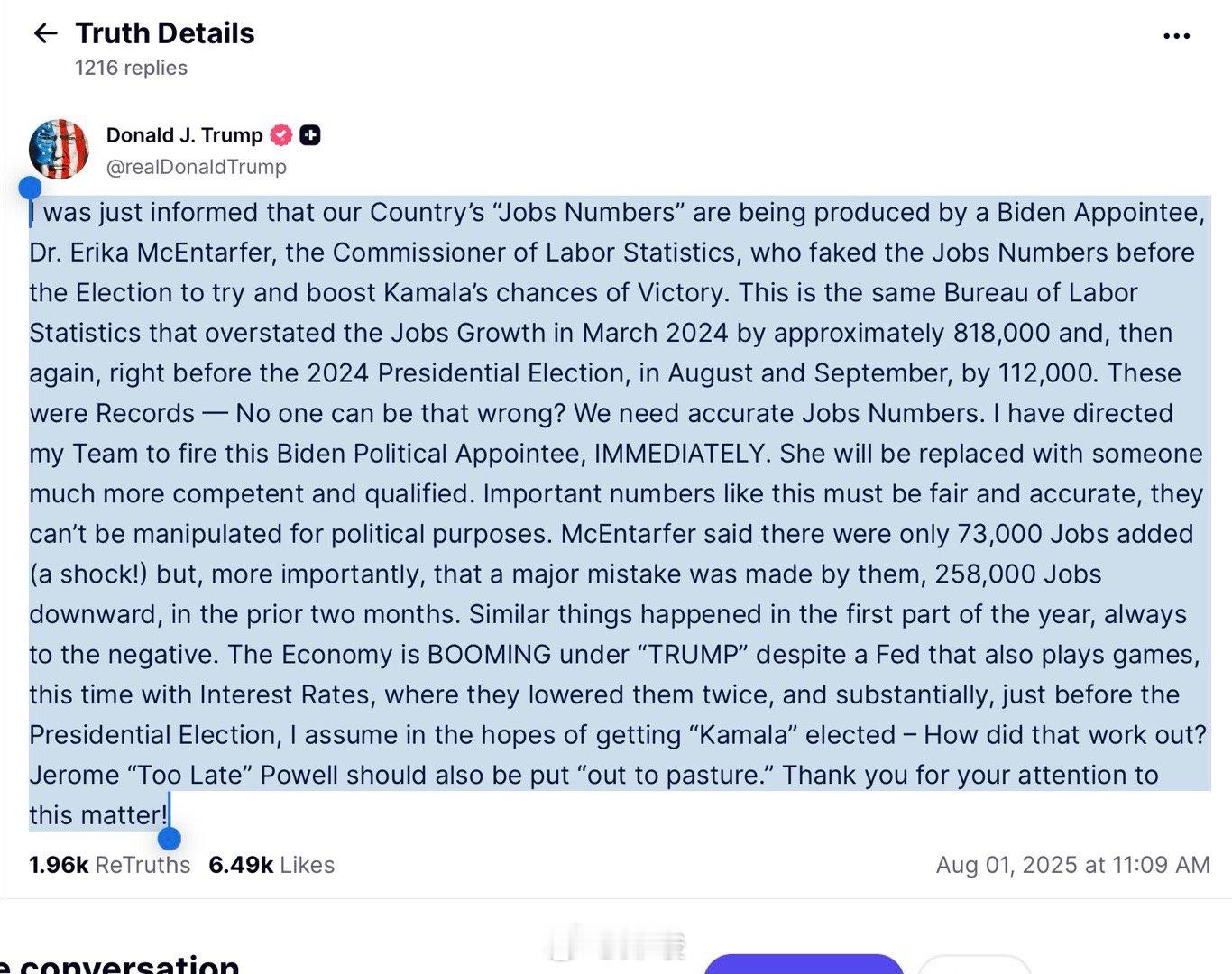Click the black plus badge beside name
The height and width of the screenshot is (974, 1232).
[310, 135]
